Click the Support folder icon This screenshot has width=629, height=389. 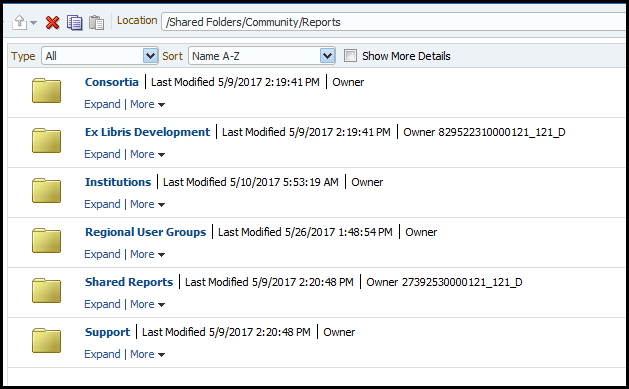coord(47,341)
